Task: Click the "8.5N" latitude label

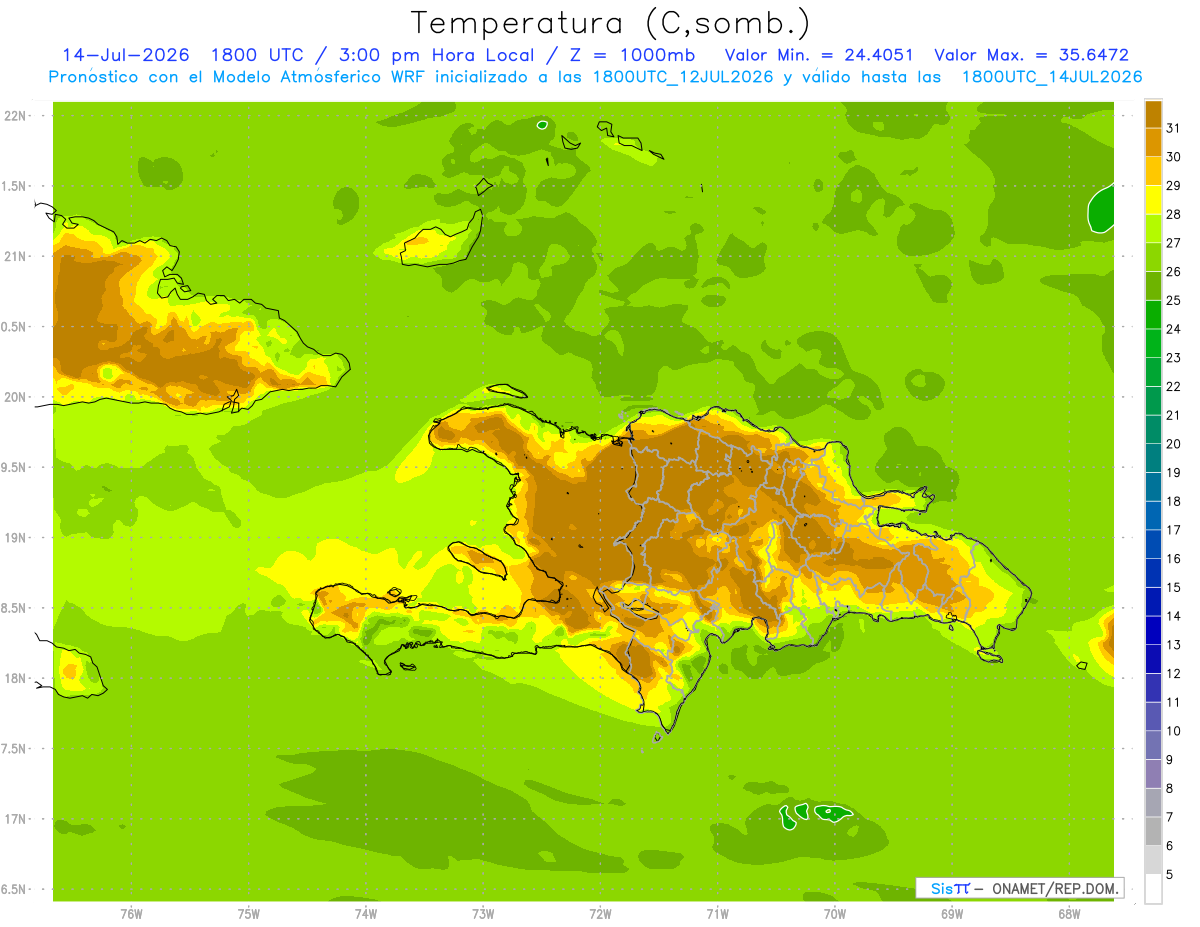Action: (x=14, y=608)
